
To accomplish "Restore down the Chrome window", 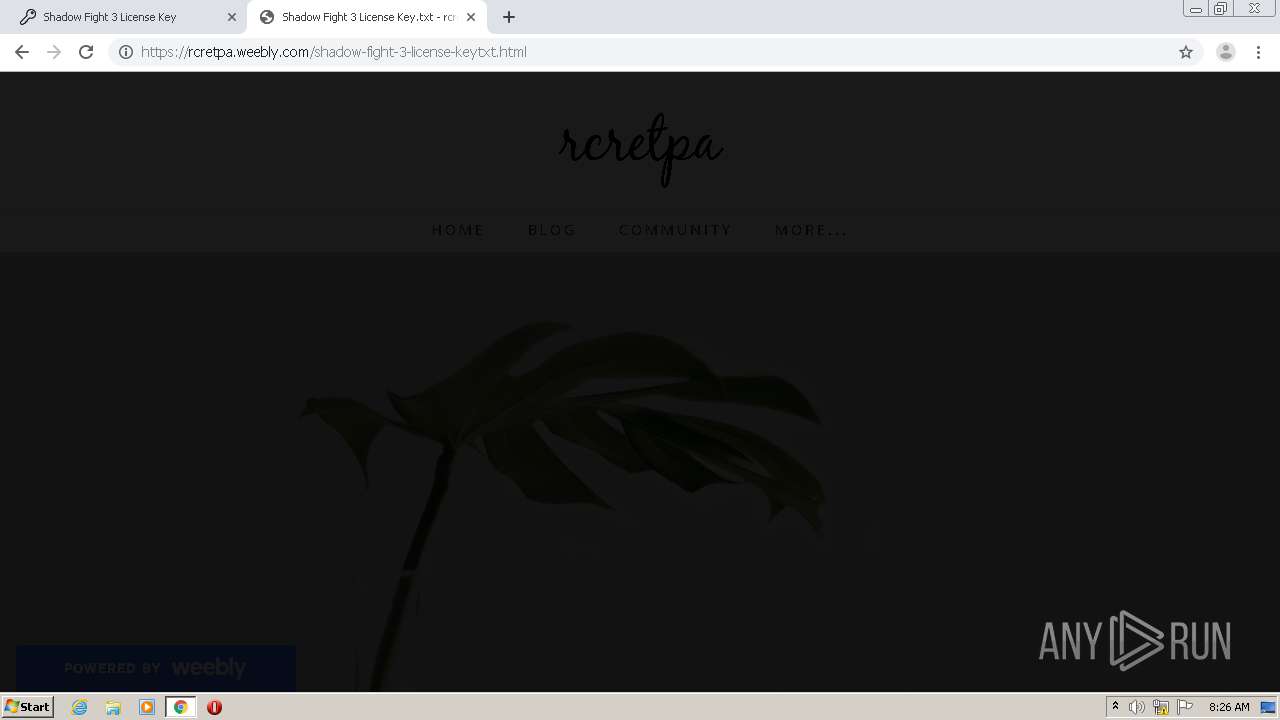I will pyautogui.click(x=1221, y=9).
